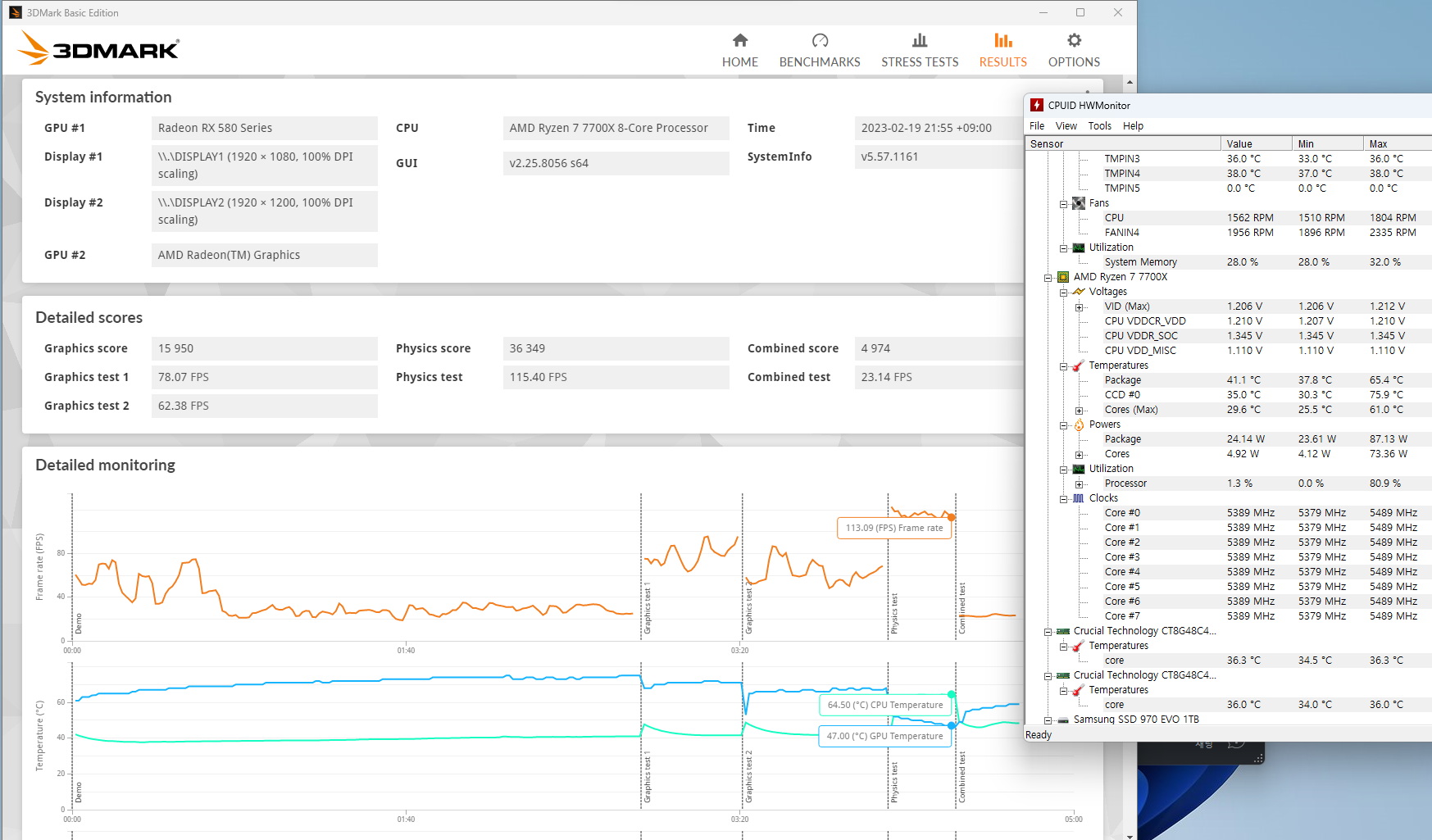The width and height of the screenshot is (1432, 840).
Task: Click the Value column header
Action: pyautogui.click(x=1257, y=143)
